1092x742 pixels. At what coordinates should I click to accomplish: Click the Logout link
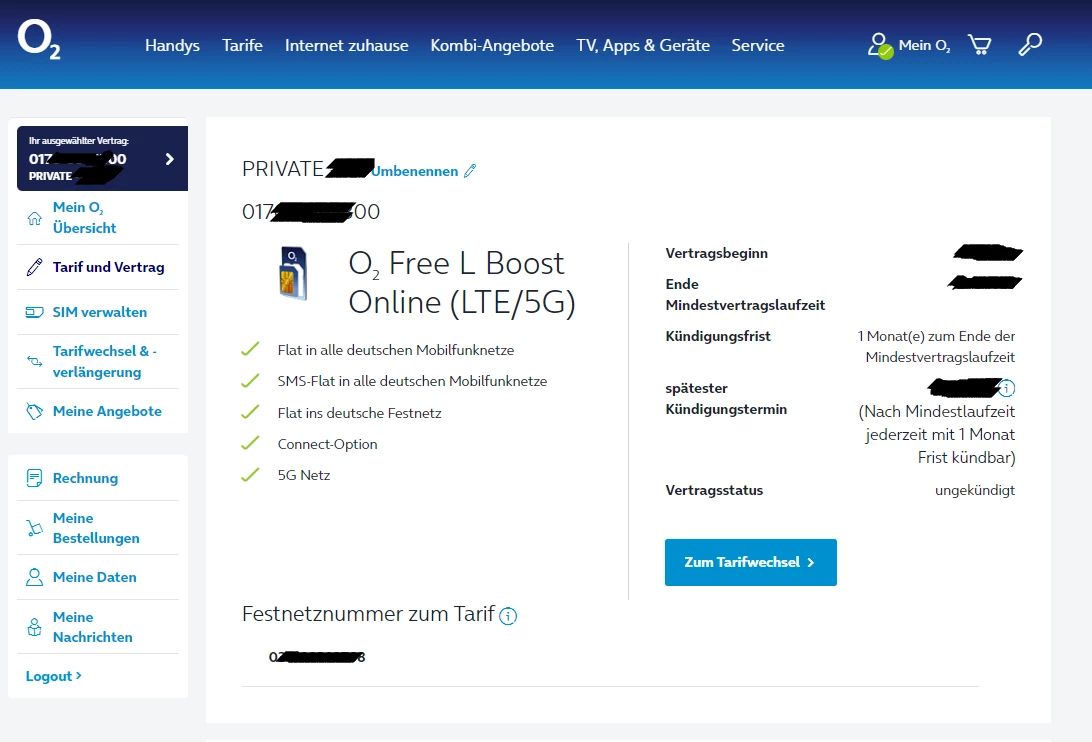[x=54, y=676]
